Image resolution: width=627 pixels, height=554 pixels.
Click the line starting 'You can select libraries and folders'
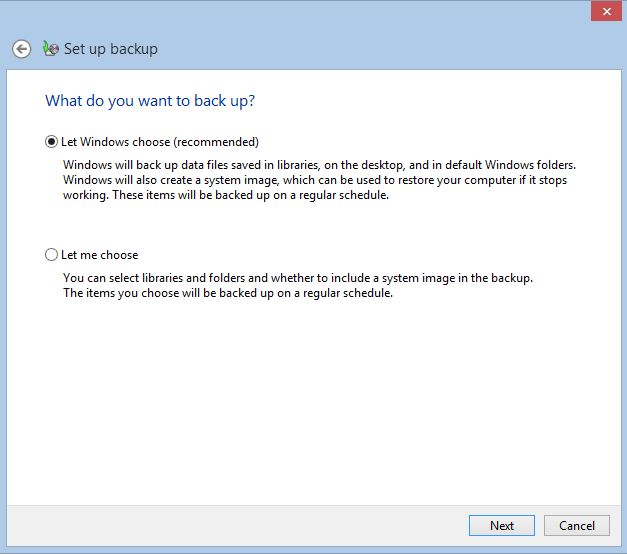298,278
